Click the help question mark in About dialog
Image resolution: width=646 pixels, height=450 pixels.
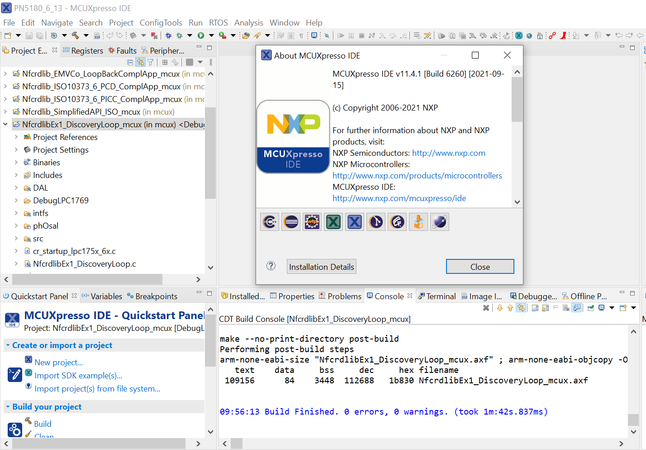tap(271, 266)
